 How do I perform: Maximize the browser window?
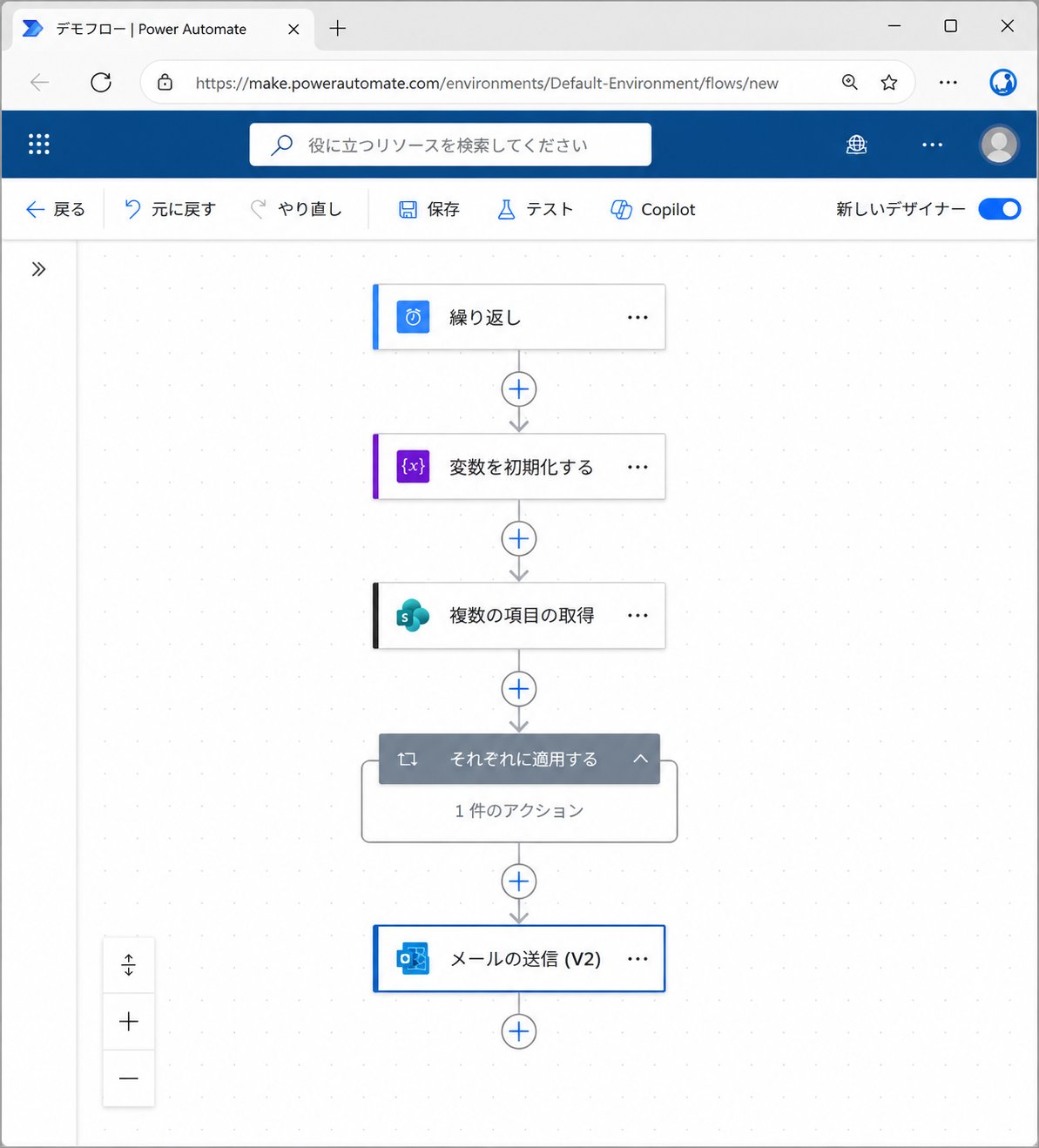click(x=951, y=26)
